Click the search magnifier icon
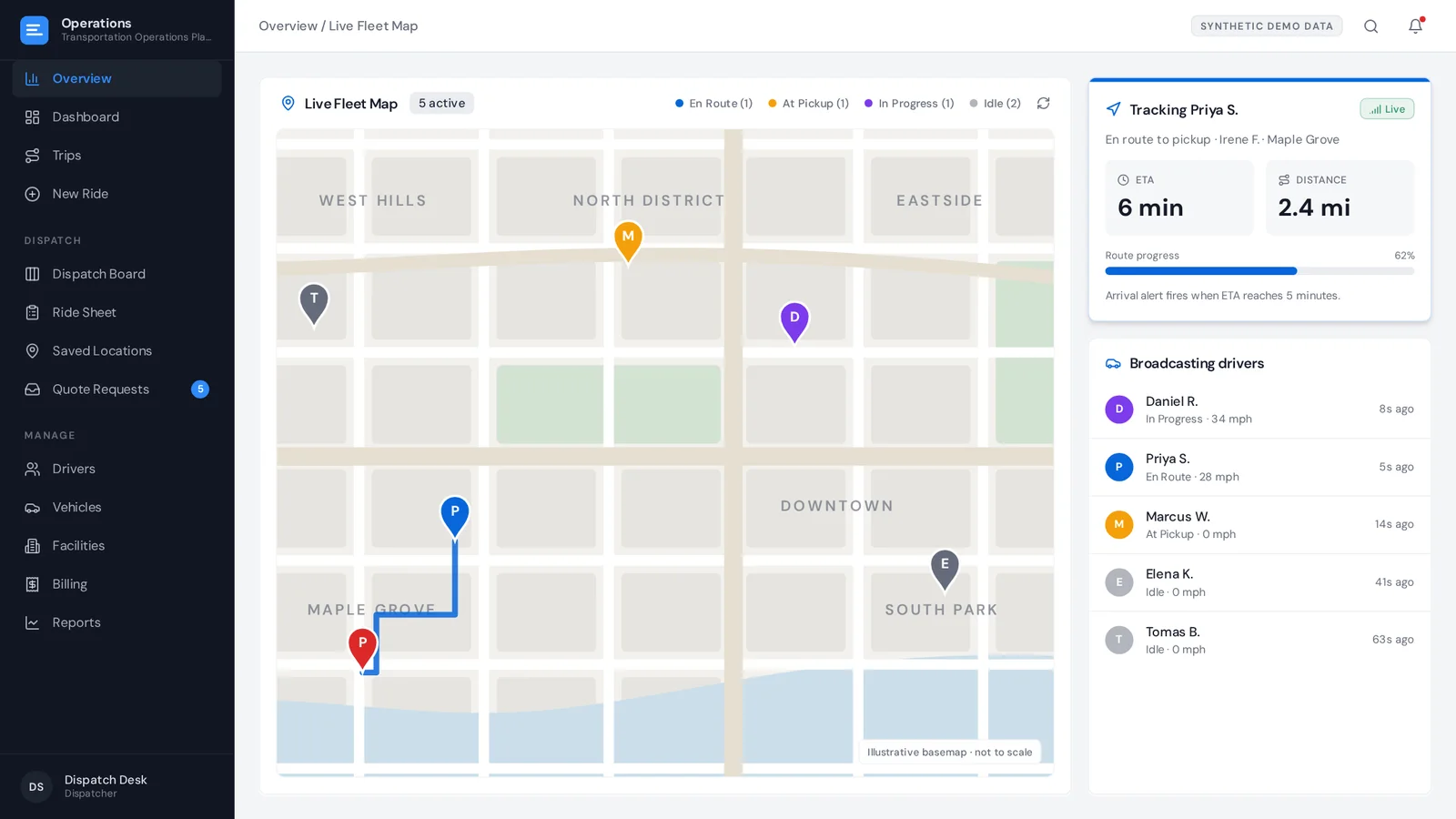 coord(1370,26)
